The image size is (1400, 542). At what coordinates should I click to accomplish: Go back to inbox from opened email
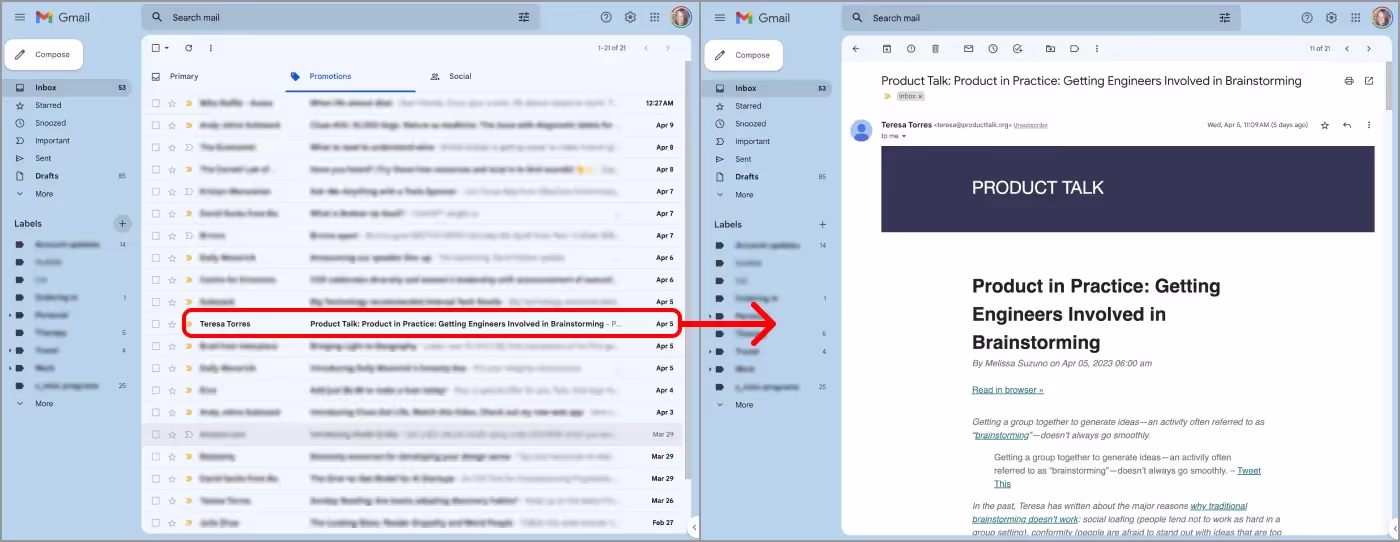pyautogui.click(x=856, y=48)
